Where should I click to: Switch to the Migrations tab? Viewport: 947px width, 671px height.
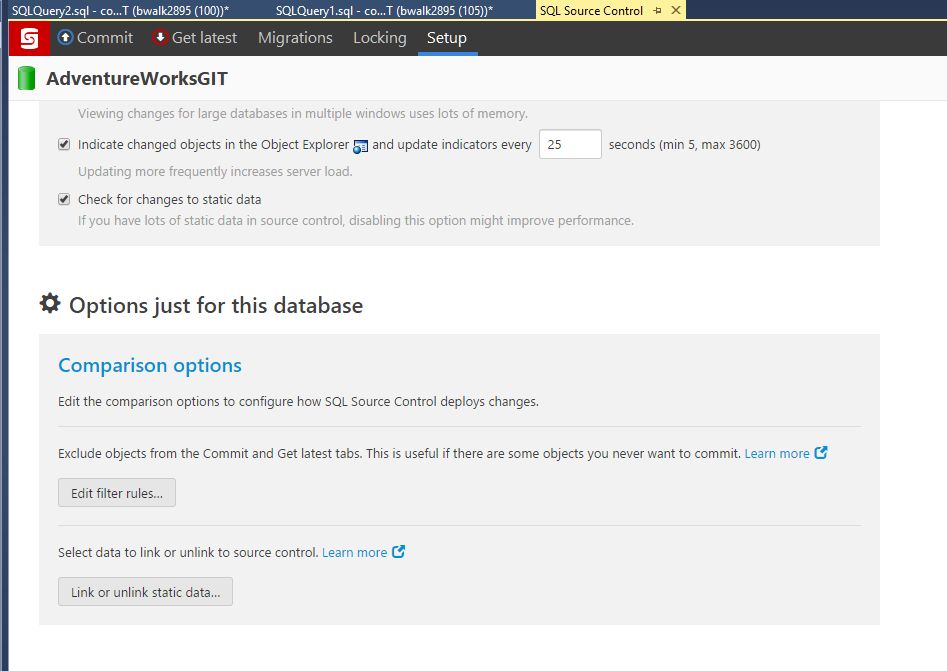(295, 37)
